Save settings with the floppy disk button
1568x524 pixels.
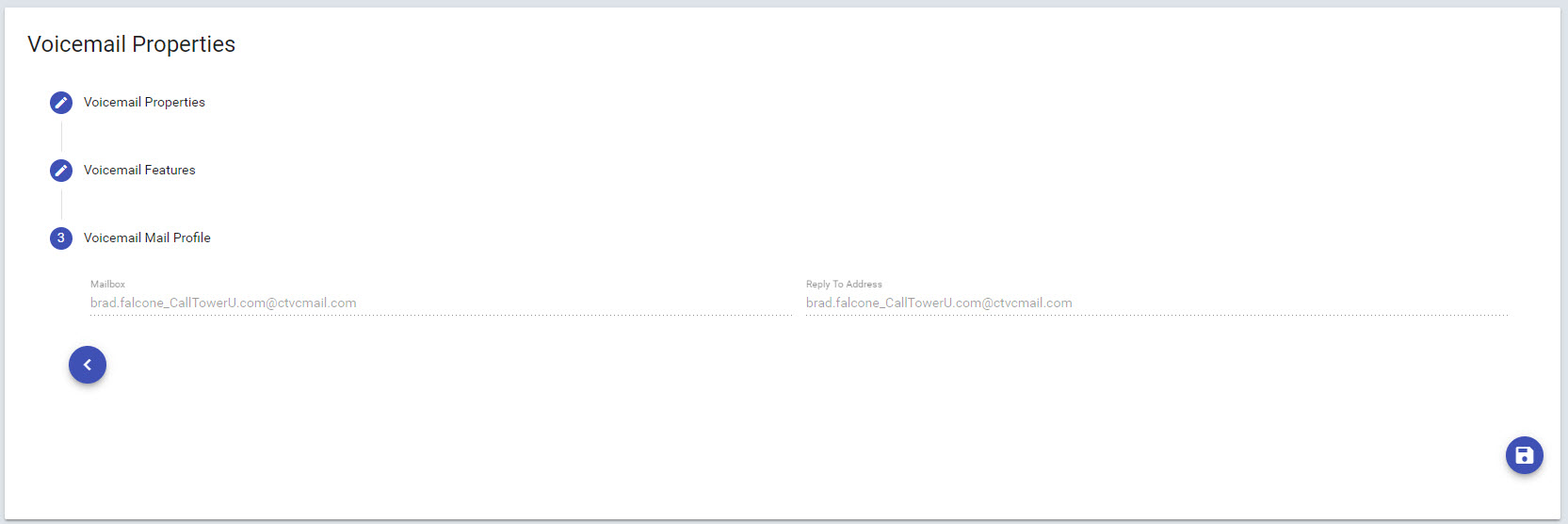(1524, 455)
